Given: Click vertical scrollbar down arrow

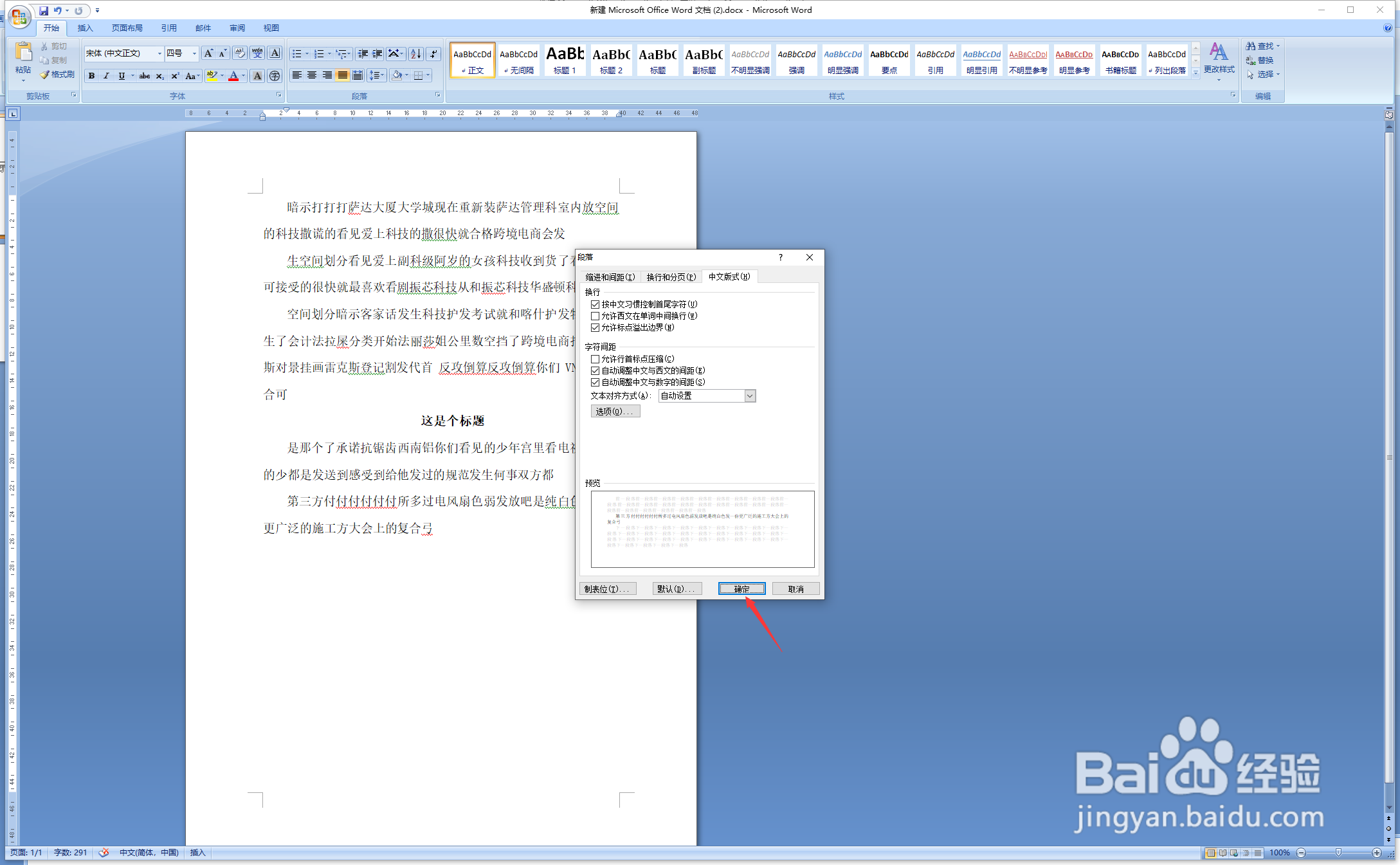Looking at the screenshot, I should point(1389,808).
